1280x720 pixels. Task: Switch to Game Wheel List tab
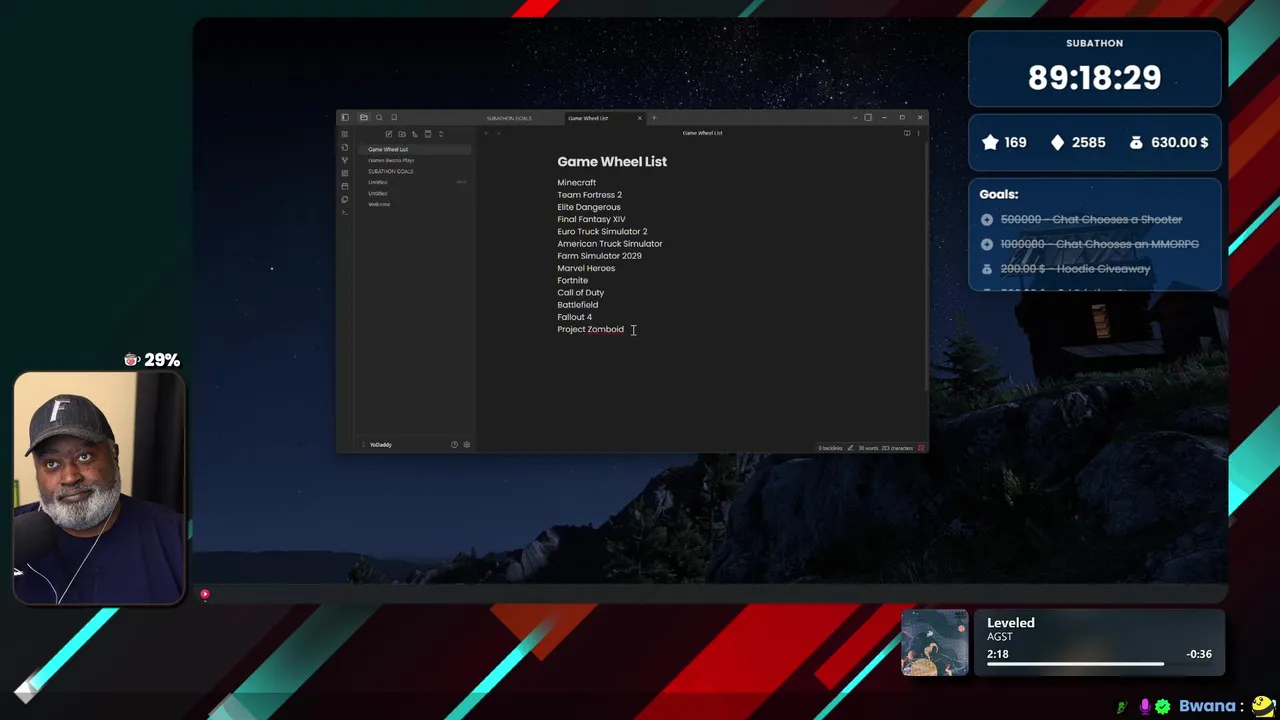pyautogui.click(x=588, y=118)
